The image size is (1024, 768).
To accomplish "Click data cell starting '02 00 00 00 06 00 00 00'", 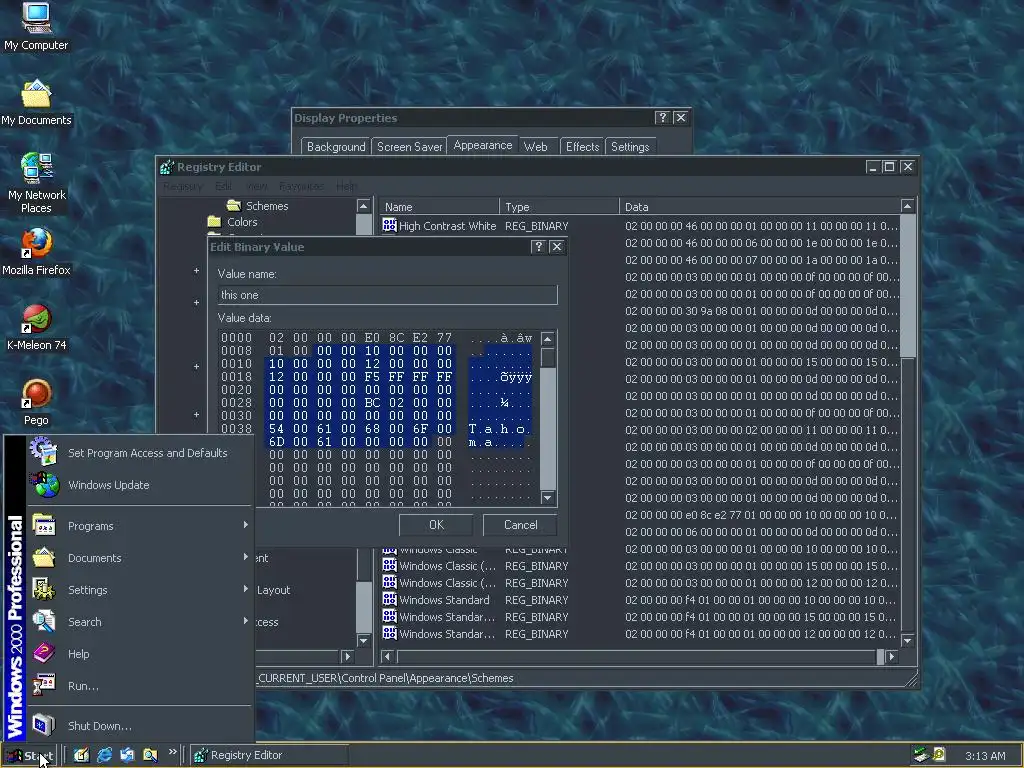I will pyautogui.click(x=761, y=532).
